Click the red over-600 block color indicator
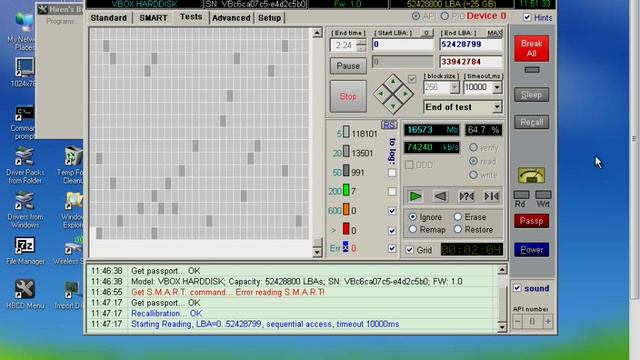Screen dimensions: 640x360 (x=346, y=229)
